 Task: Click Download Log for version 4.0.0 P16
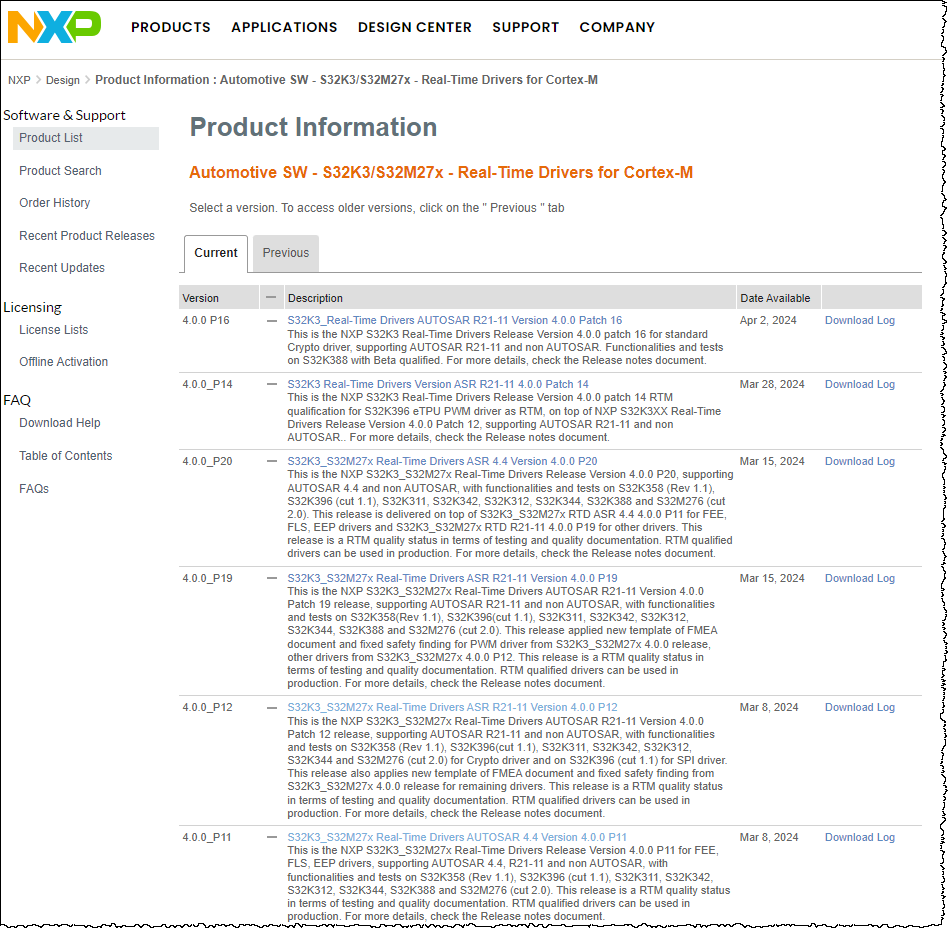tap(859, 320)
